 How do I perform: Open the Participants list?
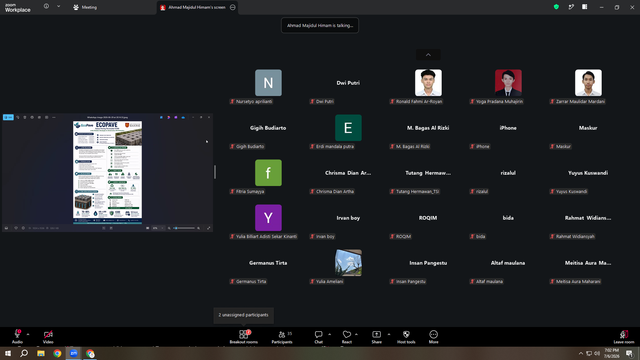[282, 337]
